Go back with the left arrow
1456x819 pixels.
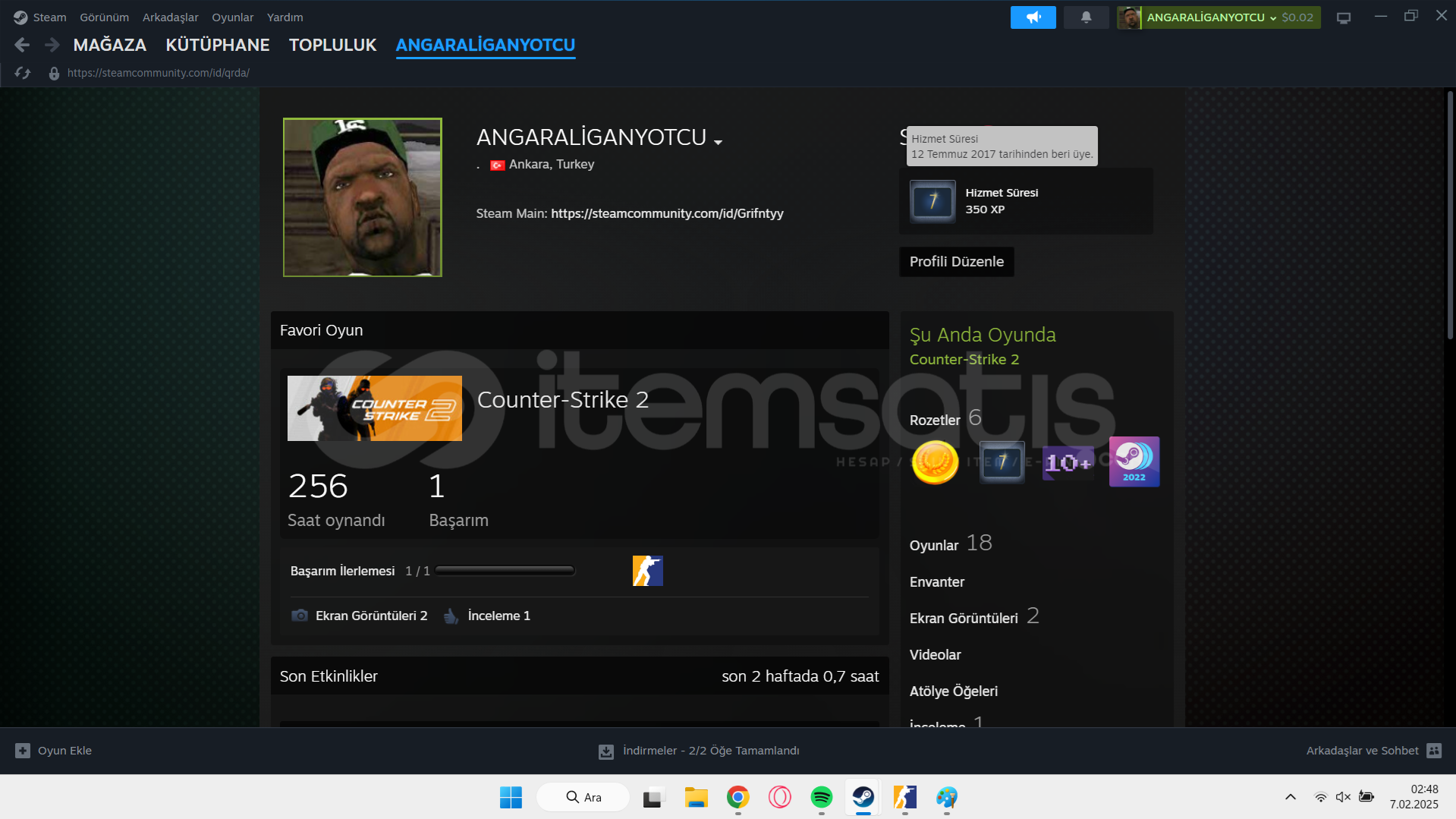22,46
